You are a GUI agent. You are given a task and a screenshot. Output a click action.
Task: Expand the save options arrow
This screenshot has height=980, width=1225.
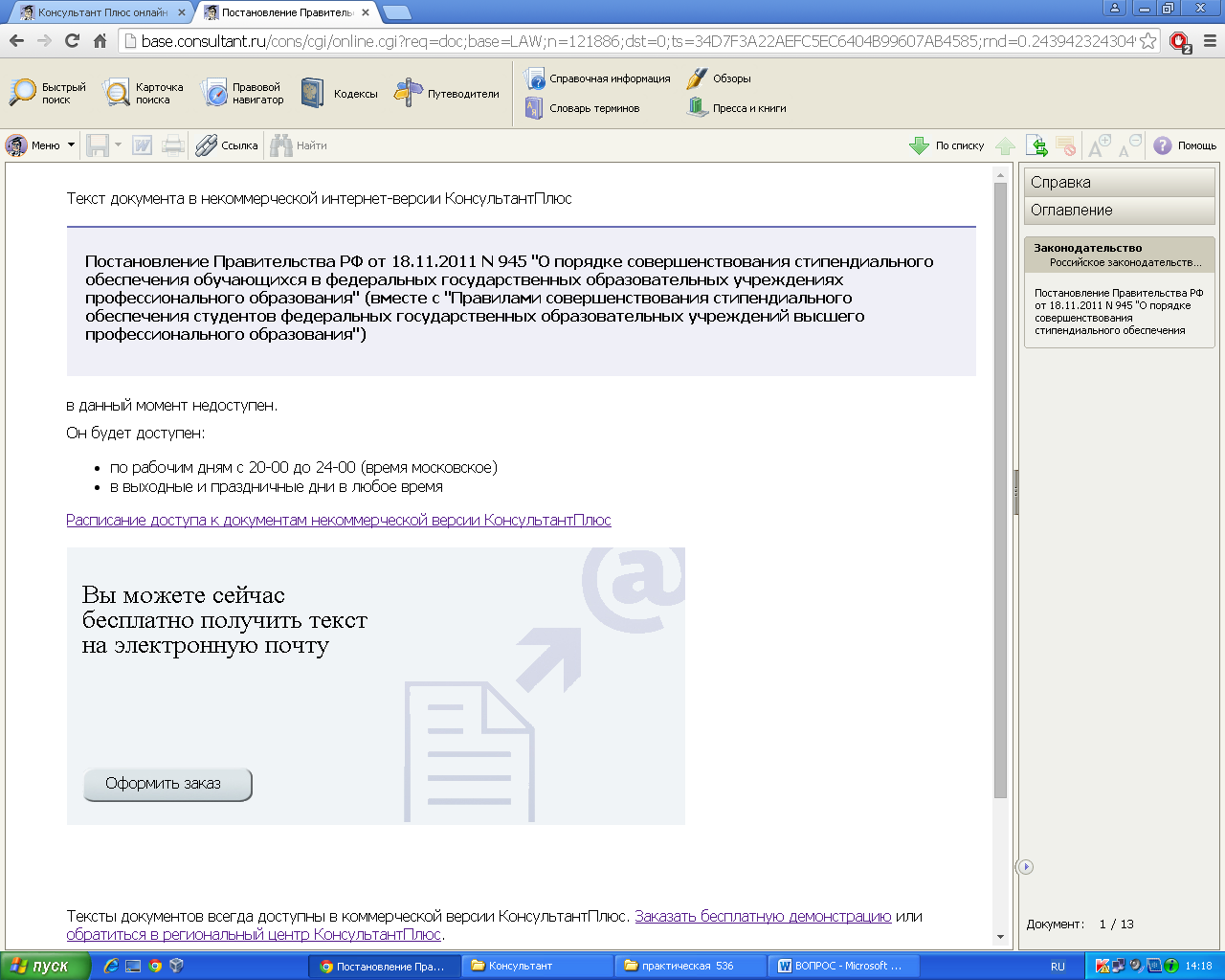pos(118,145)
